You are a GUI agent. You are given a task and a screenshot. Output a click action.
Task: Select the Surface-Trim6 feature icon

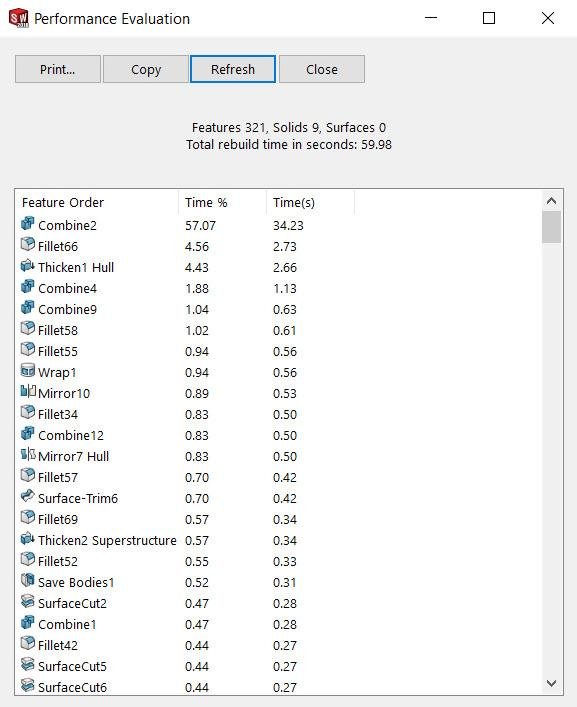pos(27,496)
